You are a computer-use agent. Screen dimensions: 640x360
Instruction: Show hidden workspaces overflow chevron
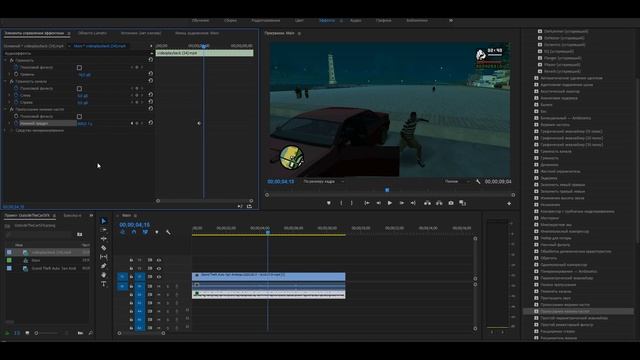tap(451, 20)
